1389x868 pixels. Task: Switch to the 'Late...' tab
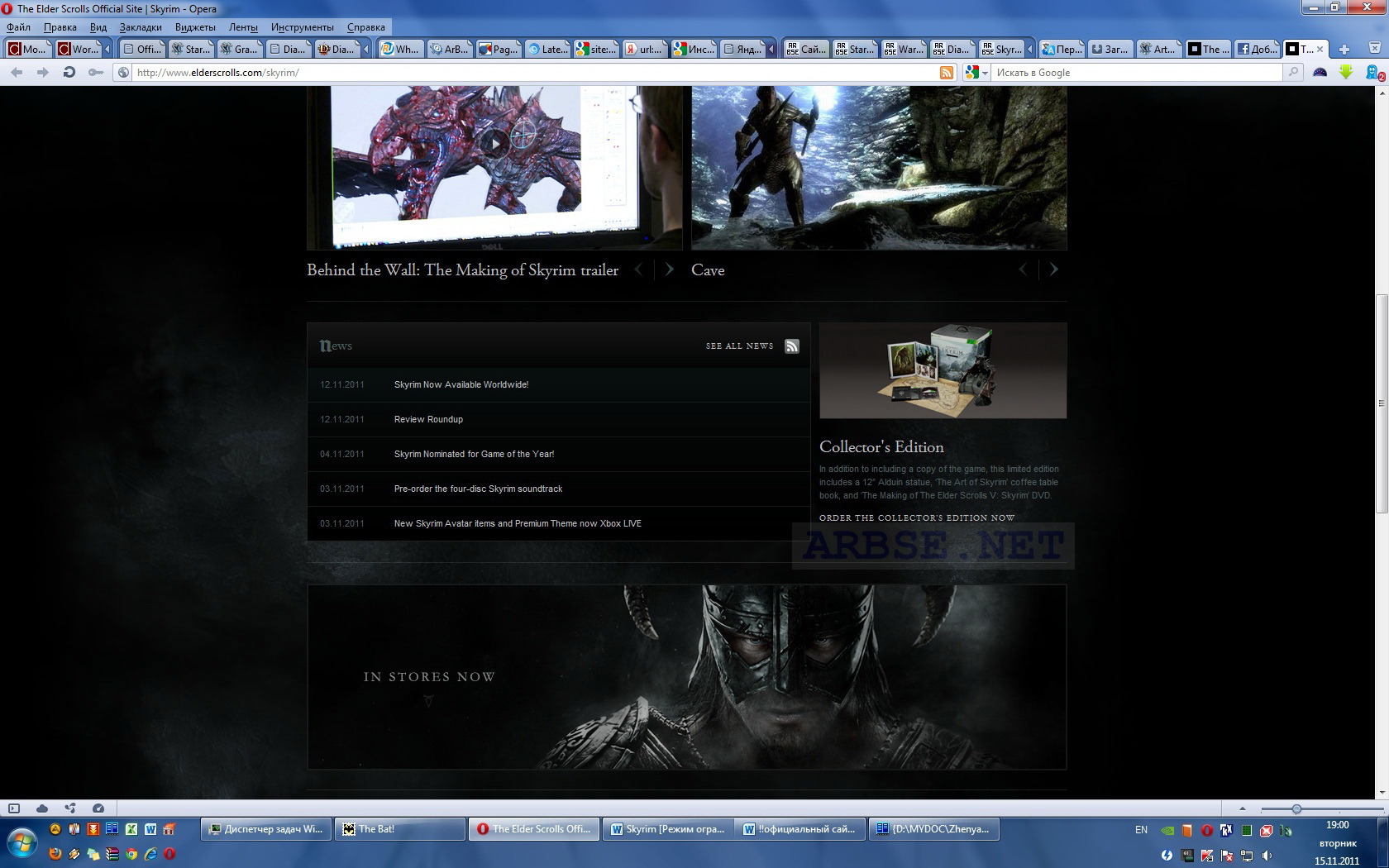click(x=547, y=50)
